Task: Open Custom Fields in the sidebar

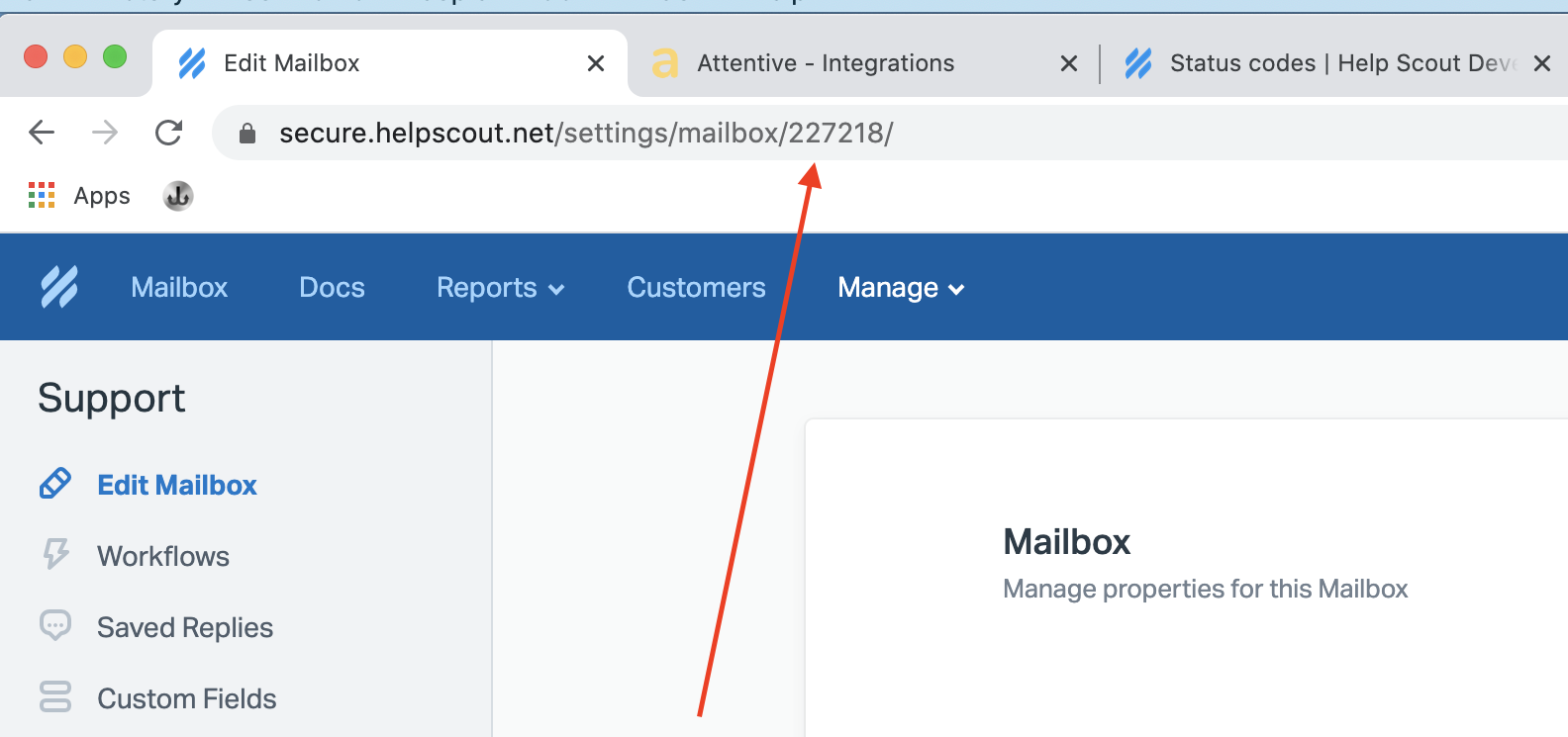Action: click(187, 698)
